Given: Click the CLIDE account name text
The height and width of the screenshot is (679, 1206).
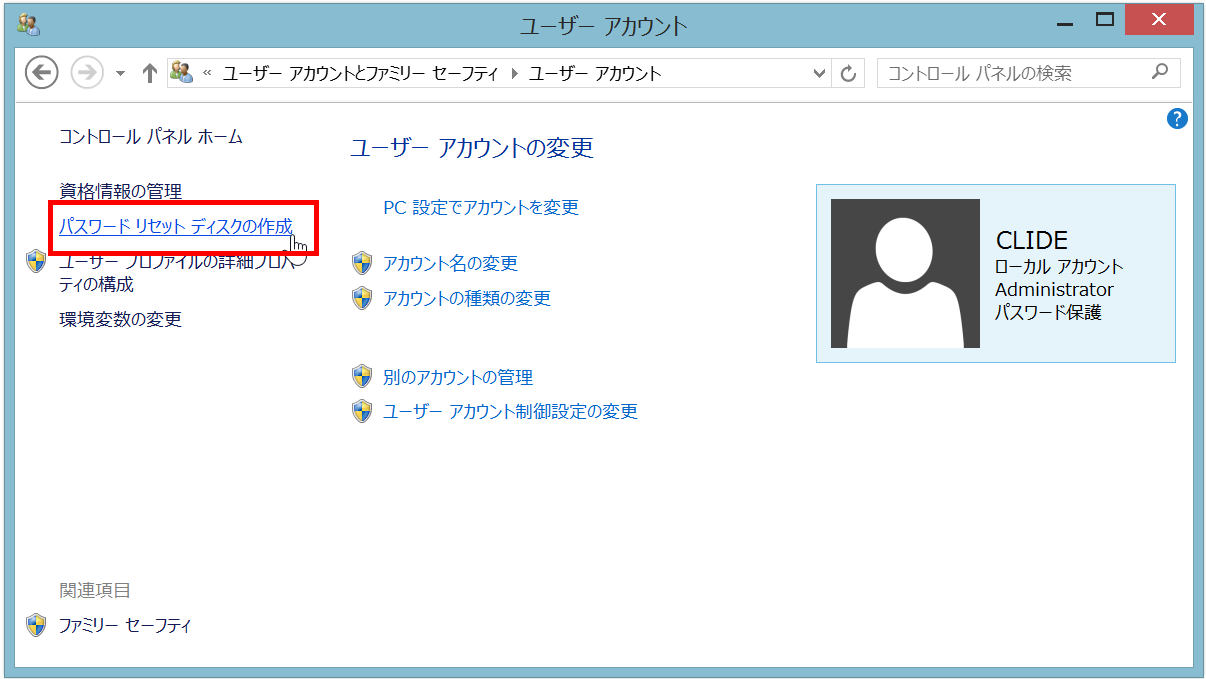Looking at the screenshot, I should pos(1032,240).
